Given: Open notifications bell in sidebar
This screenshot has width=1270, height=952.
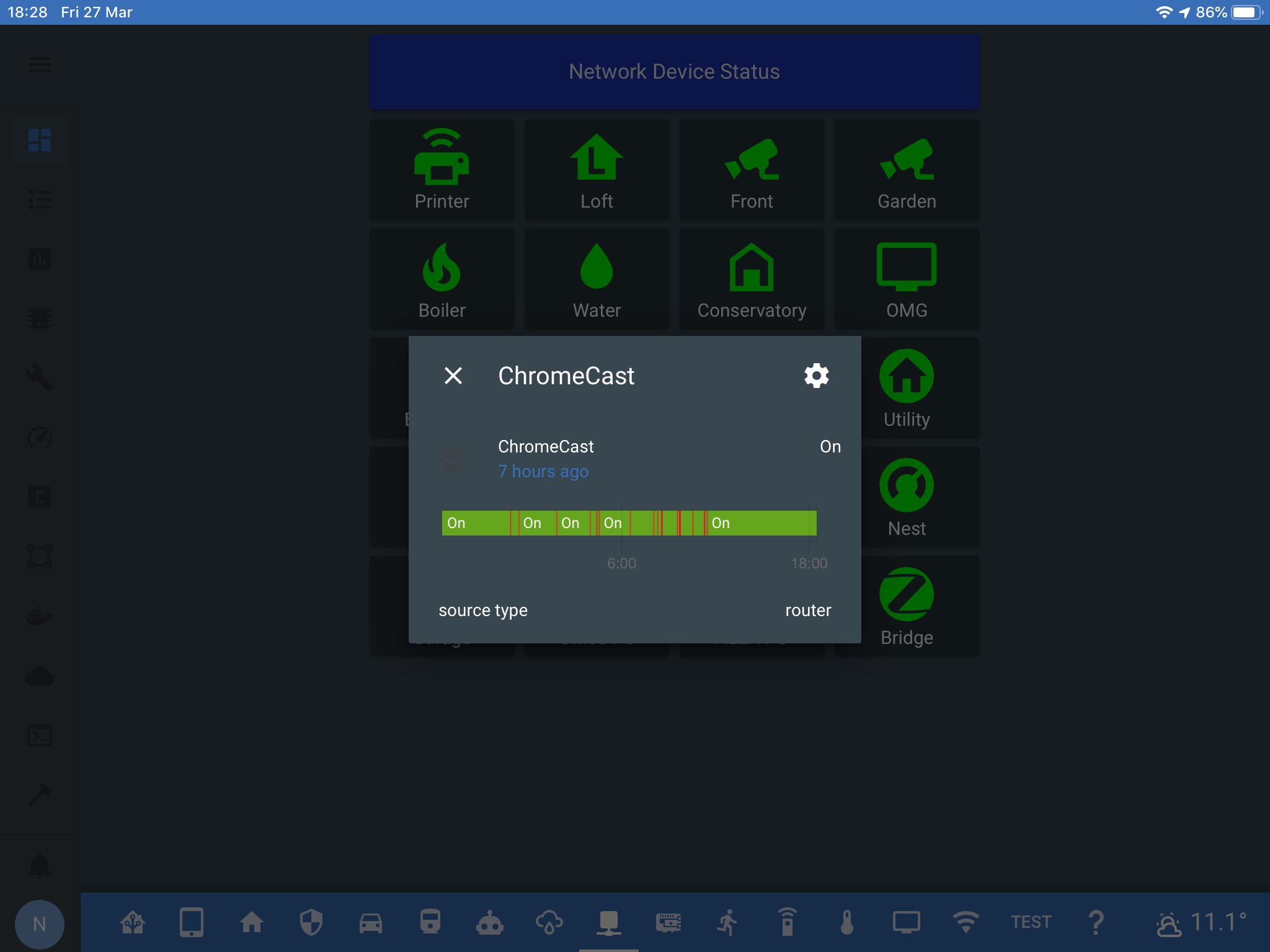Looking at the screenshot, I should point(40,865).
